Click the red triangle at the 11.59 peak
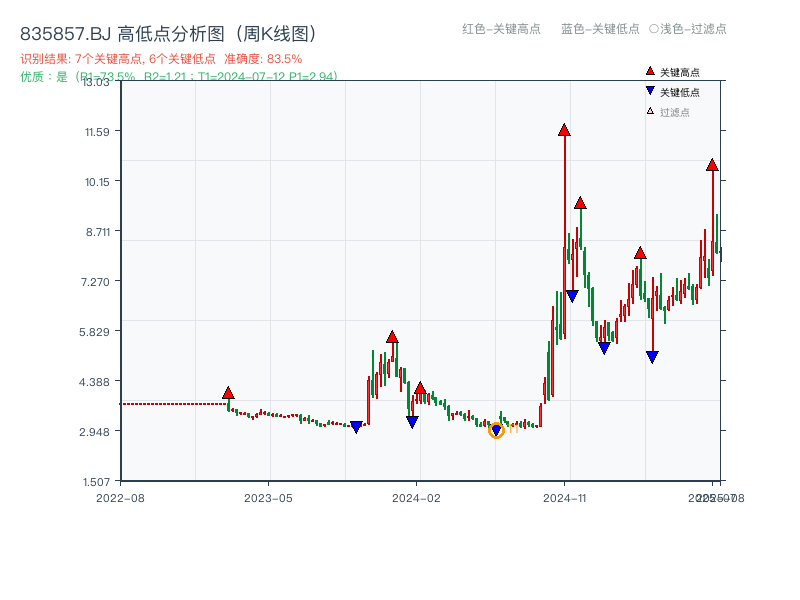Image resolution: width=800 pixels, height=600 pixels. [x=564, y=130]
